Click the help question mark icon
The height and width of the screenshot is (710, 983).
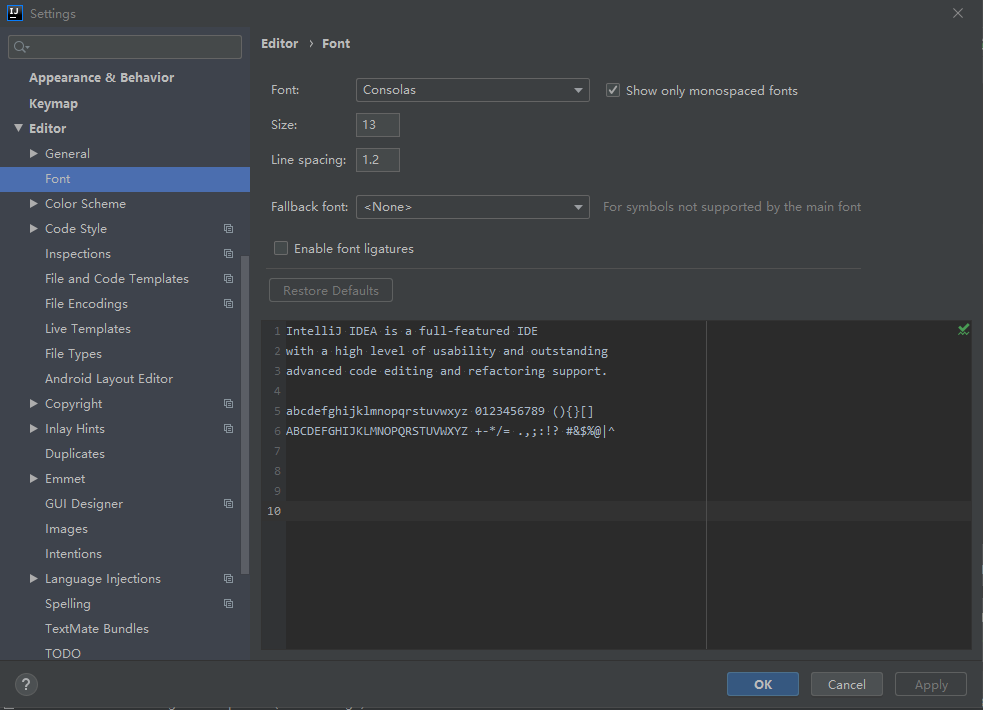(27, 684)
